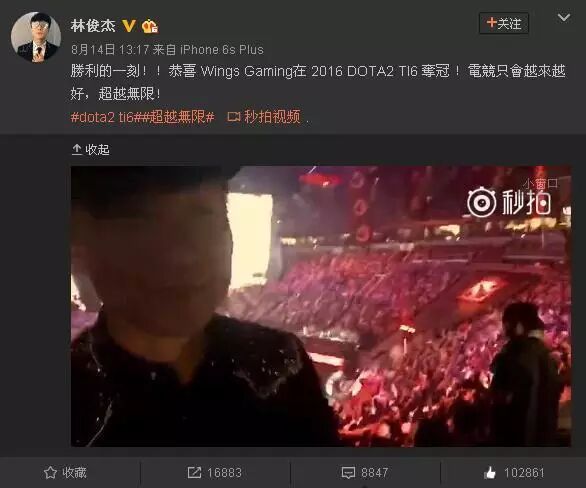Switch video to 小窗口 mini window

[x=540, y=183]
